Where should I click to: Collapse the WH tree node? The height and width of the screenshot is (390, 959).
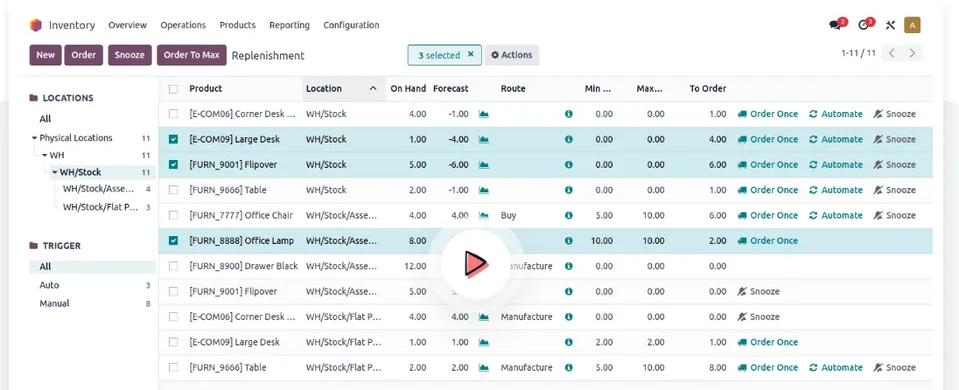coord(45,155)
